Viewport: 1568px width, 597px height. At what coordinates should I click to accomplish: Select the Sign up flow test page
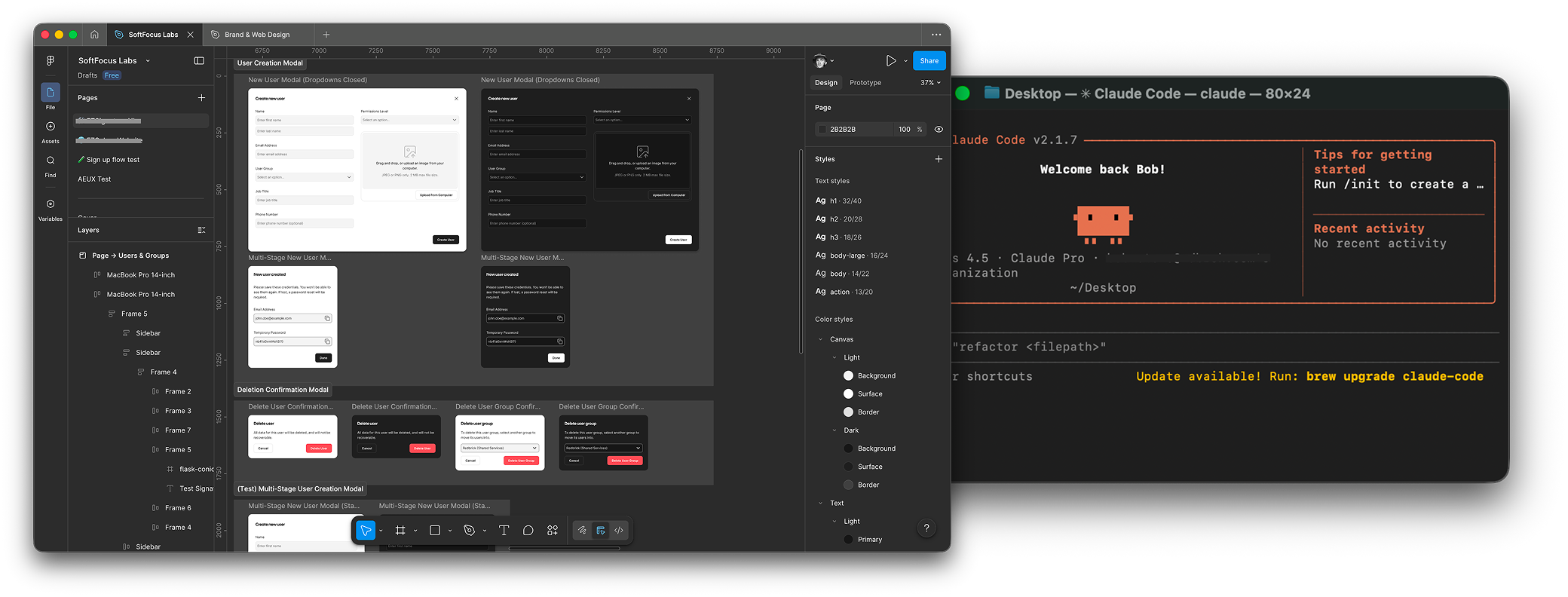[x=112, y=160]
